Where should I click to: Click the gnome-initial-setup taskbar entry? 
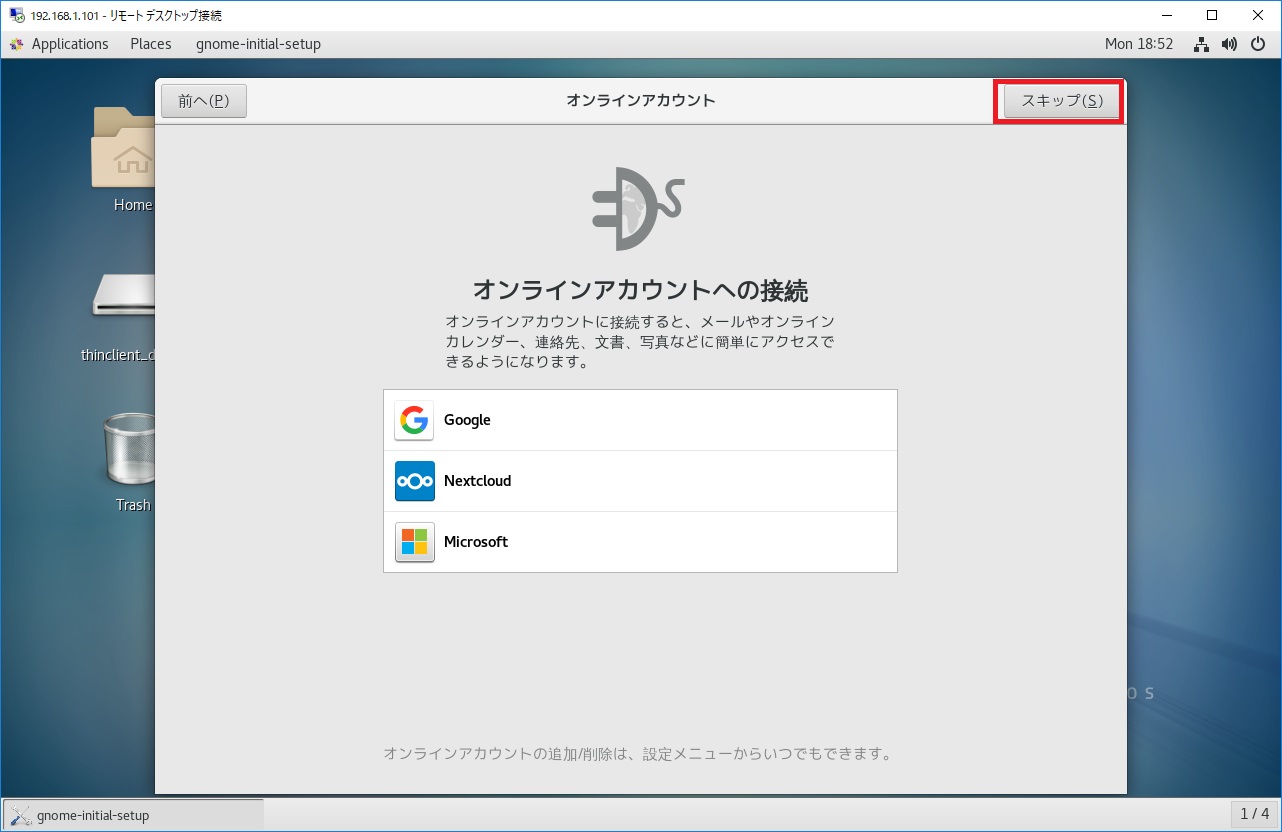(134, 815)
